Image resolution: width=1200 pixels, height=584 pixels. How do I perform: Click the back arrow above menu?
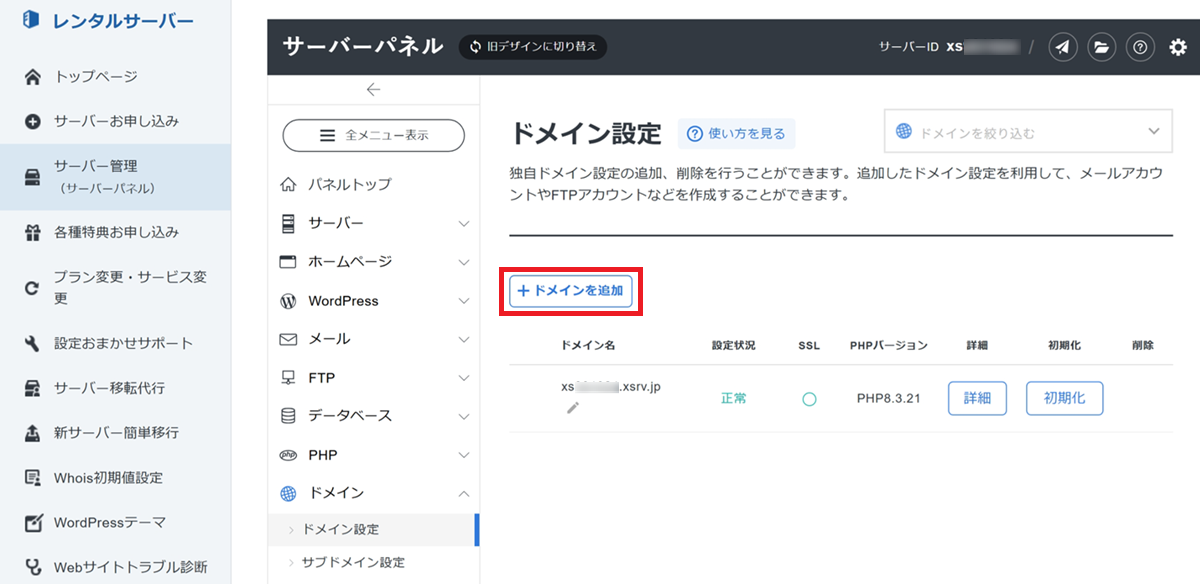pyautogui.click(x=373, y=90)
